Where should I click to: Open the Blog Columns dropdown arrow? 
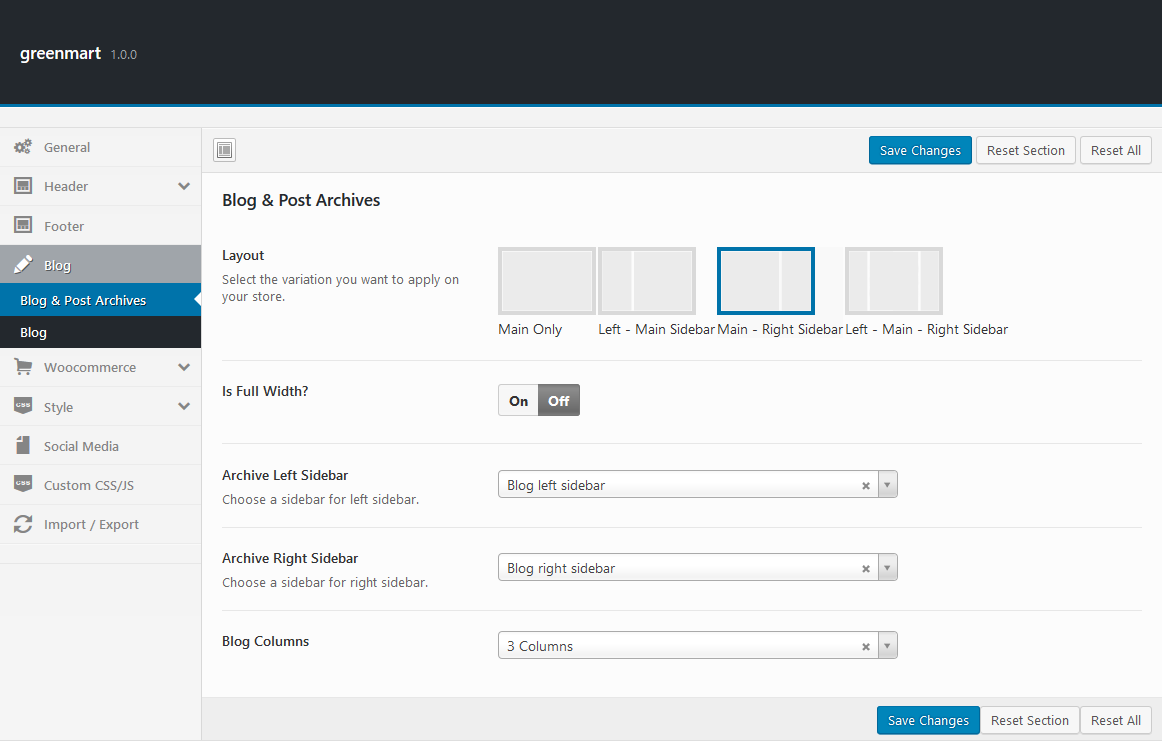888,646
